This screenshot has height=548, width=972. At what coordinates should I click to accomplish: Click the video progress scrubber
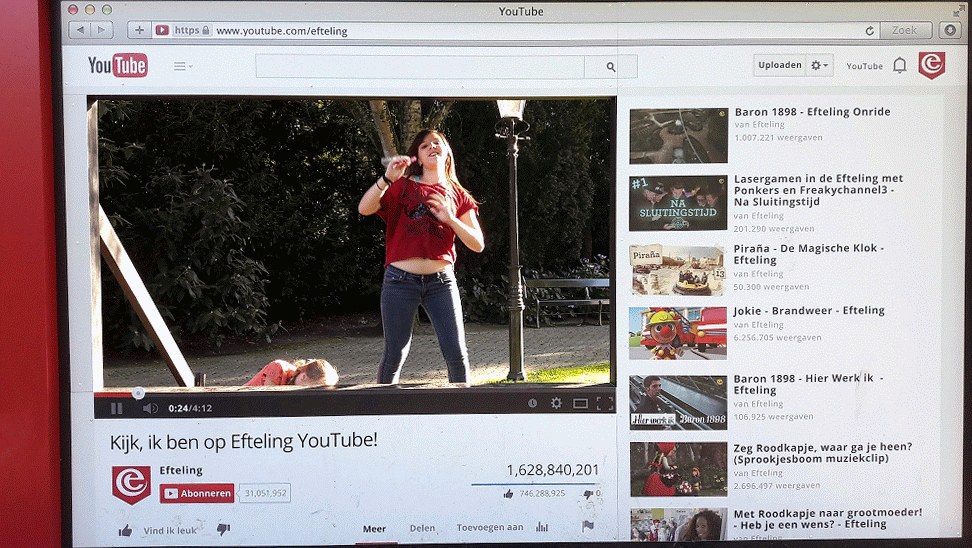point(138,393)
